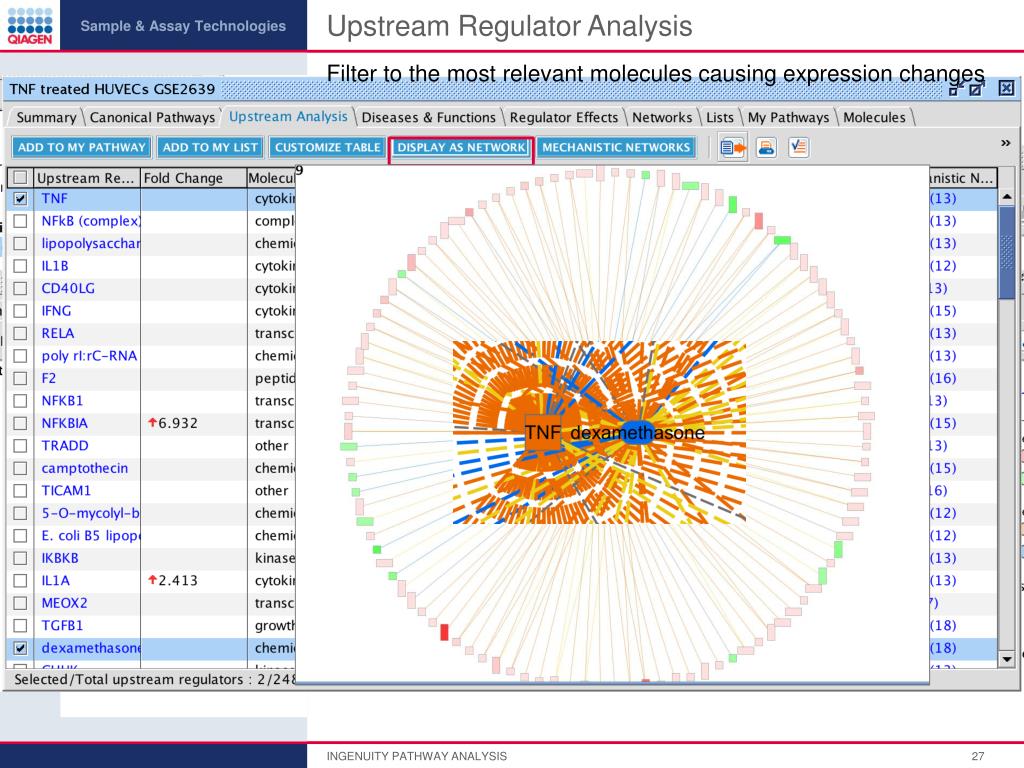1024x768 pixels.
Task: Select the orange TNF node in network
Action: (543, 432)
